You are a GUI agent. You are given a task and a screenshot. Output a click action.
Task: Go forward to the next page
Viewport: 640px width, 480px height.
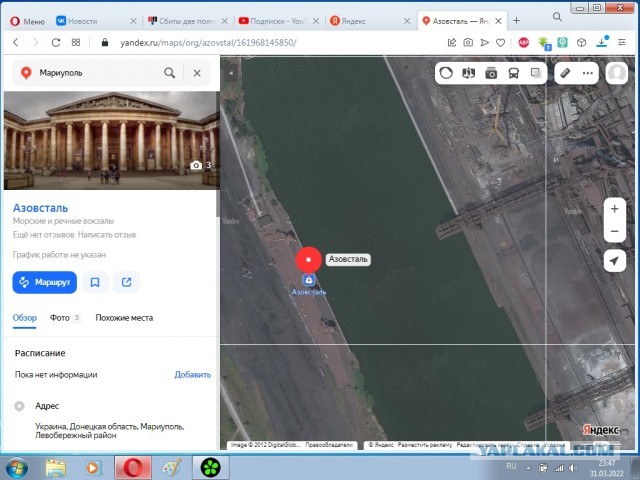click(36, 42)
